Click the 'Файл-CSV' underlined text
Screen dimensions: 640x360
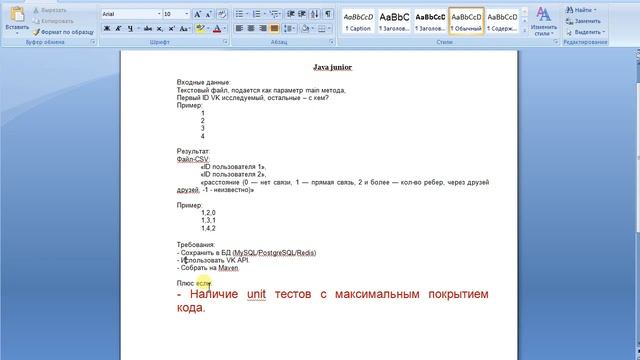tap(193, 159)
